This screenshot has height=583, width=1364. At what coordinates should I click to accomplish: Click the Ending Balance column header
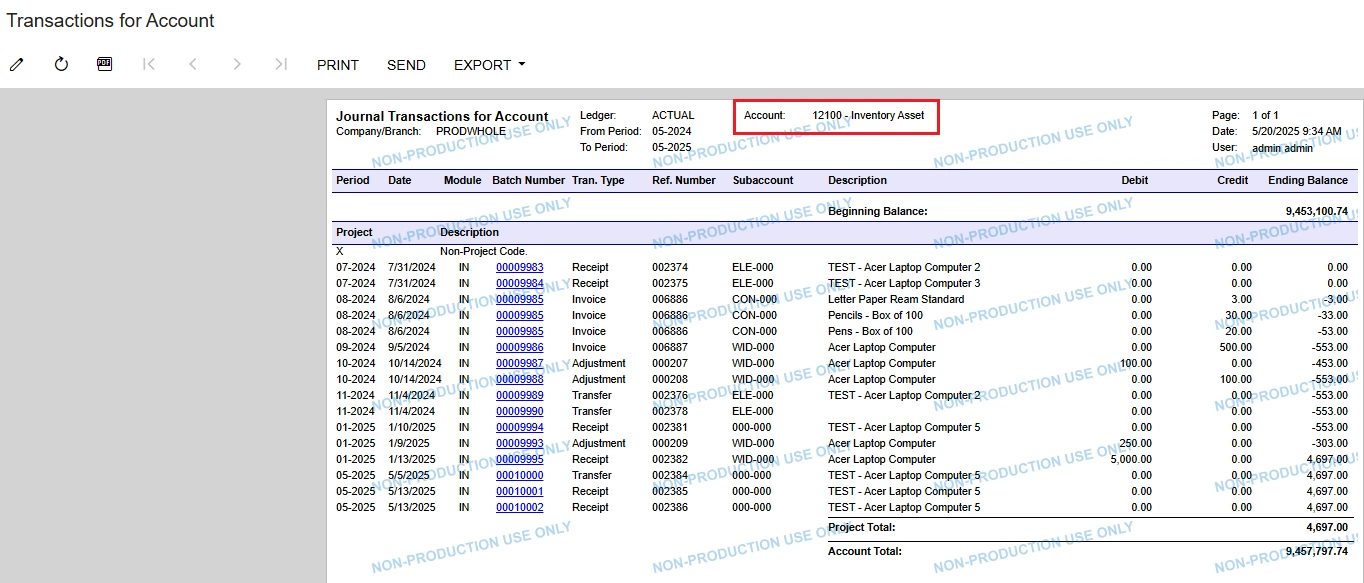click(1308, 180)
